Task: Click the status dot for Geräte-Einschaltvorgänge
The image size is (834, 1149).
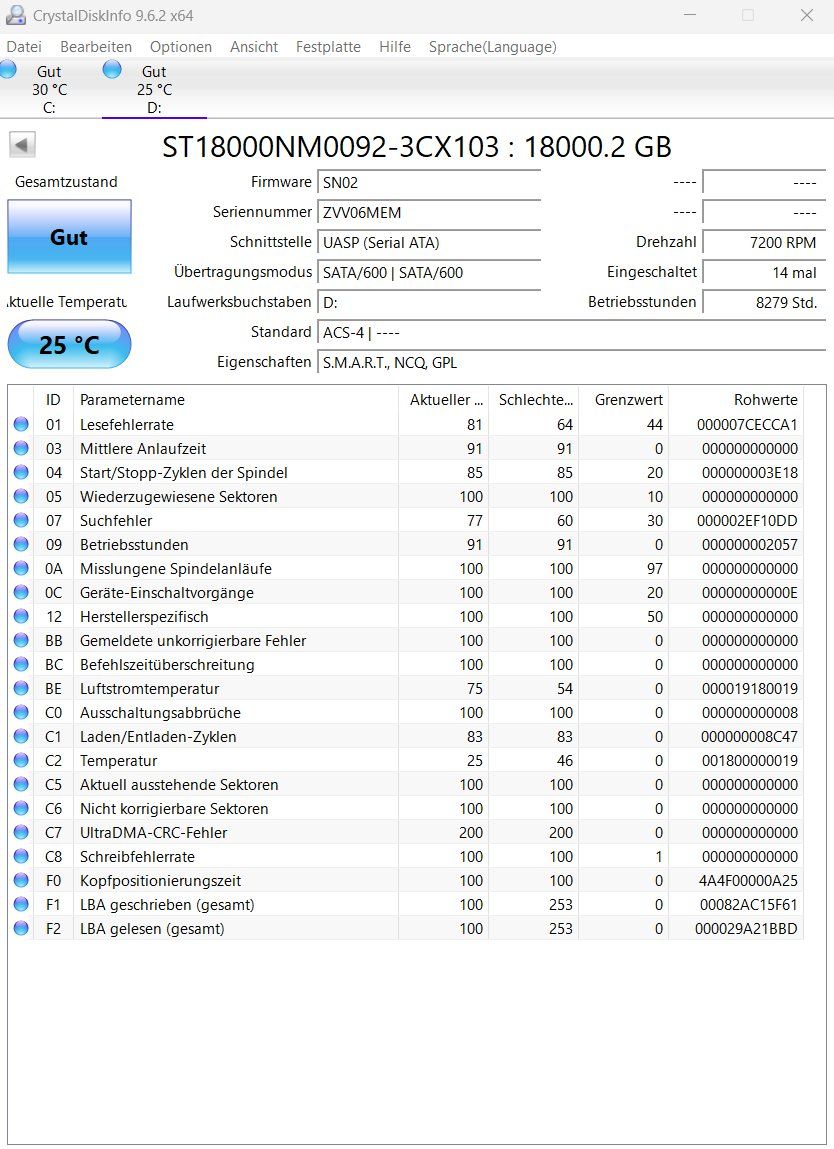Action: tap(21, 592)
